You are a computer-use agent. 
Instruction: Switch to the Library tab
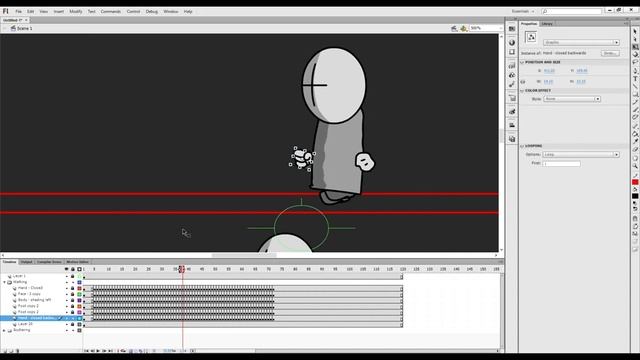[x=547, y=24]
